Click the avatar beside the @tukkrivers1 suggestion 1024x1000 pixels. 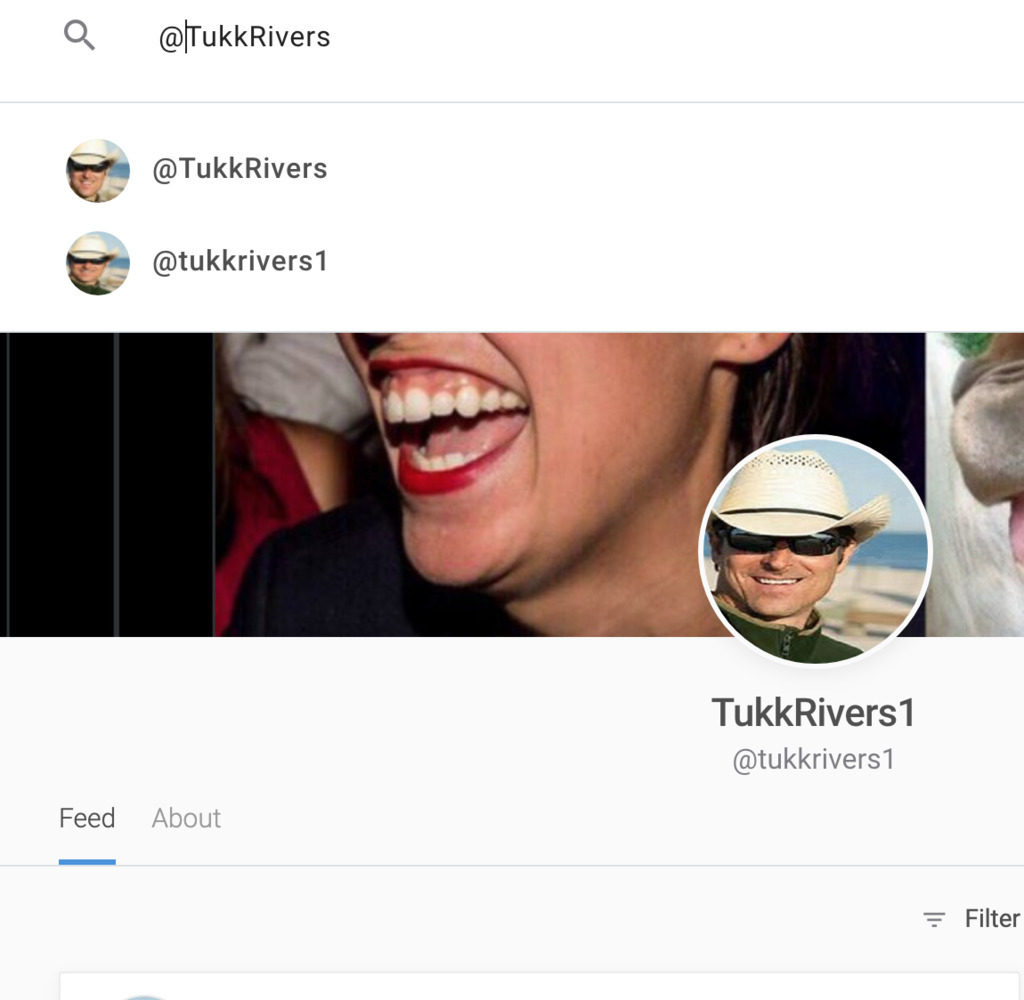click(x=98, y=263)
